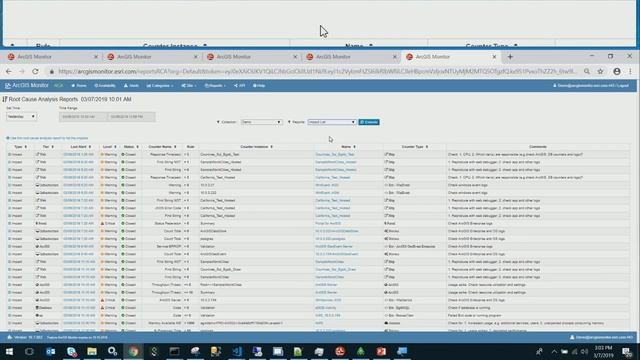This screenshot has width=640, height=360.
Task: Reload the page with the refresh icon
Action: (x=35, y=71)
